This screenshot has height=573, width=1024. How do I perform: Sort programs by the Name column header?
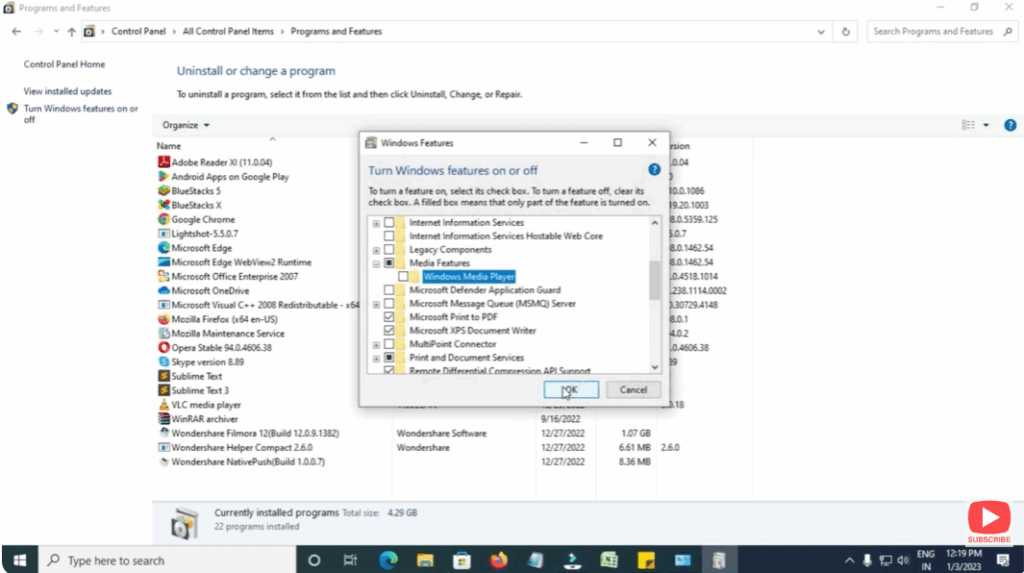coord(168,146)
